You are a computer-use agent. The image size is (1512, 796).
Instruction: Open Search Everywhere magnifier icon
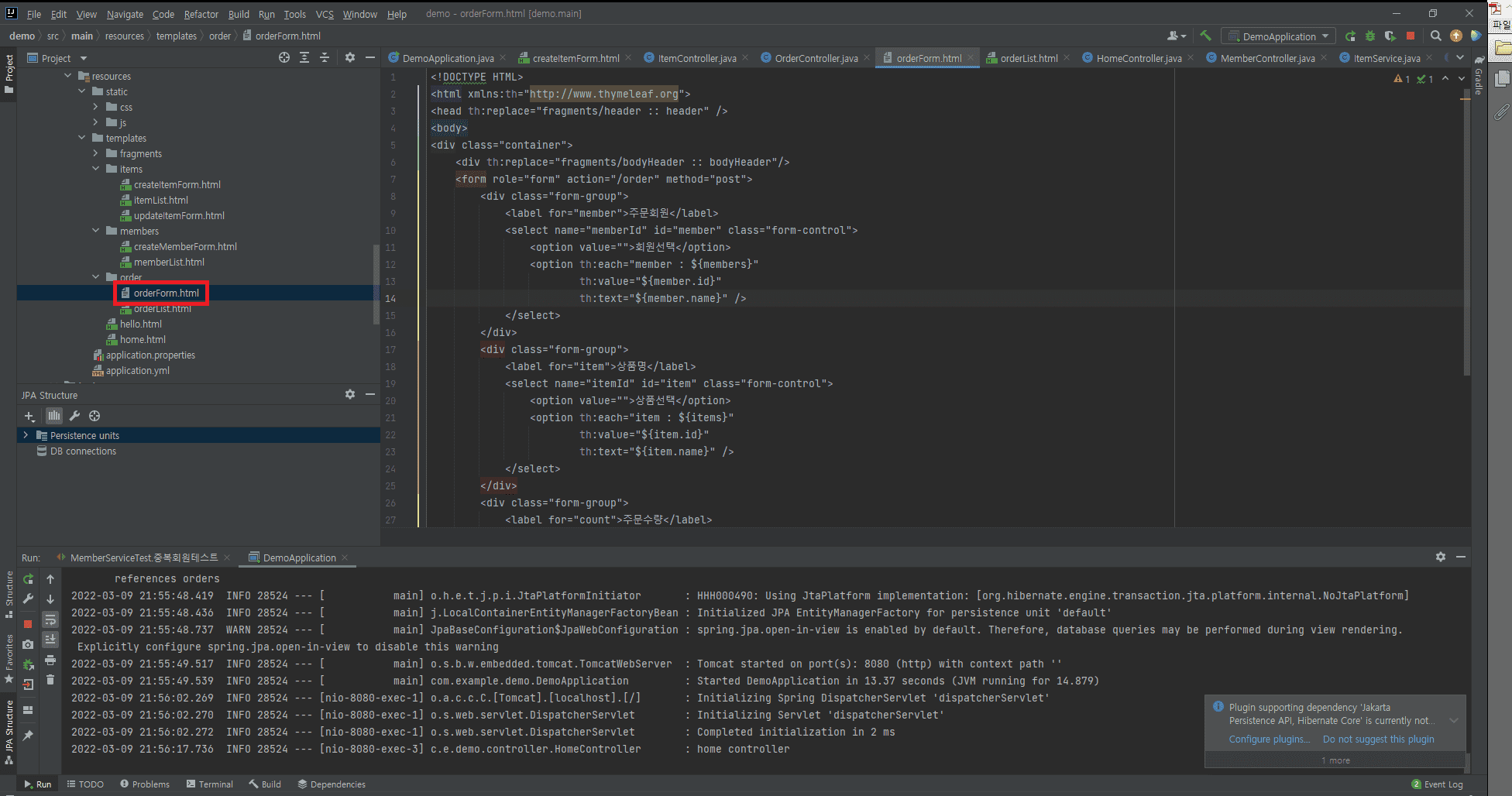pos(1435,36)
